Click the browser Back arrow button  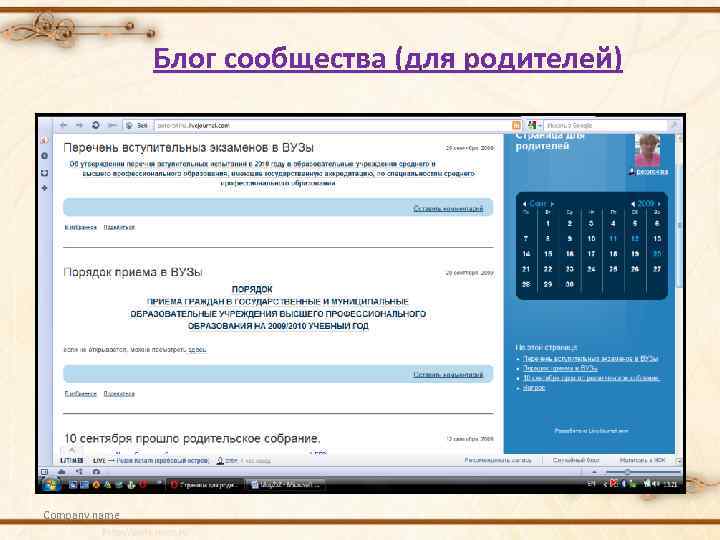(64, 125)
